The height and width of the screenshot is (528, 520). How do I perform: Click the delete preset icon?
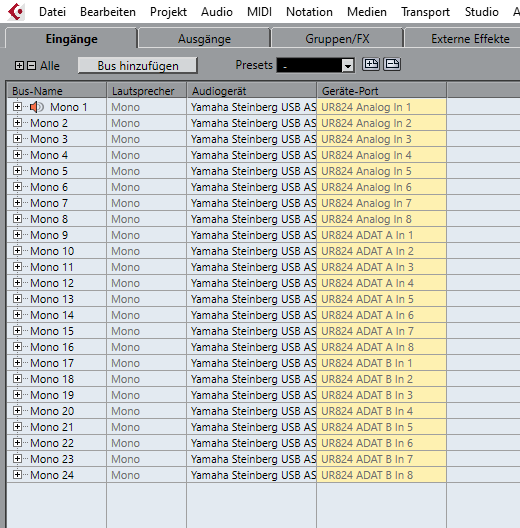(x=392, y=64)
